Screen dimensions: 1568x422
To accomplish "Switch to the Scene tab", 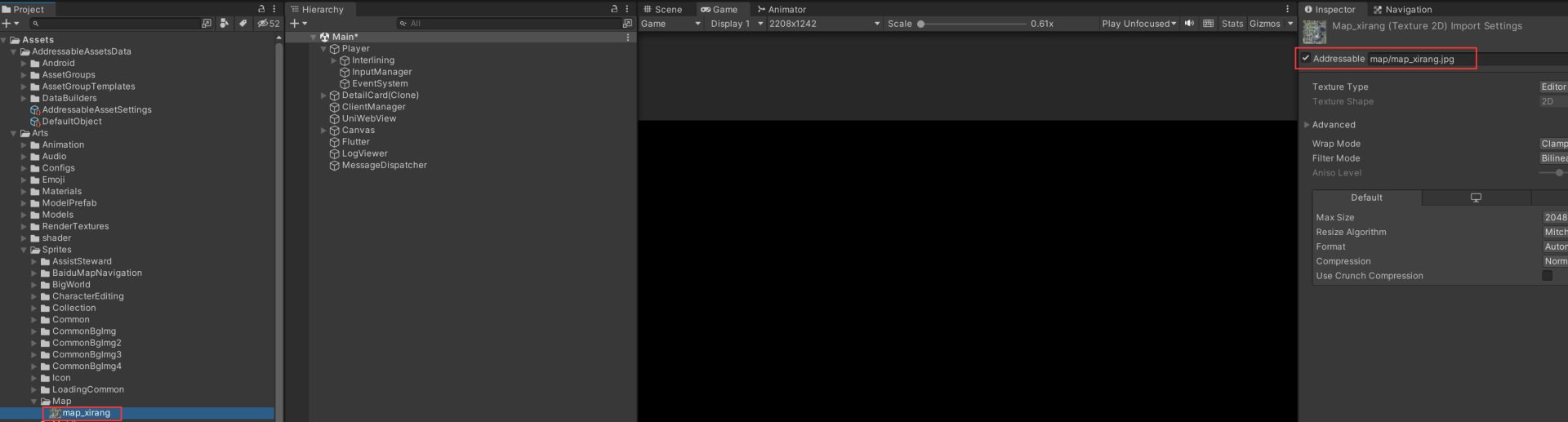I will tap(662, 10).
